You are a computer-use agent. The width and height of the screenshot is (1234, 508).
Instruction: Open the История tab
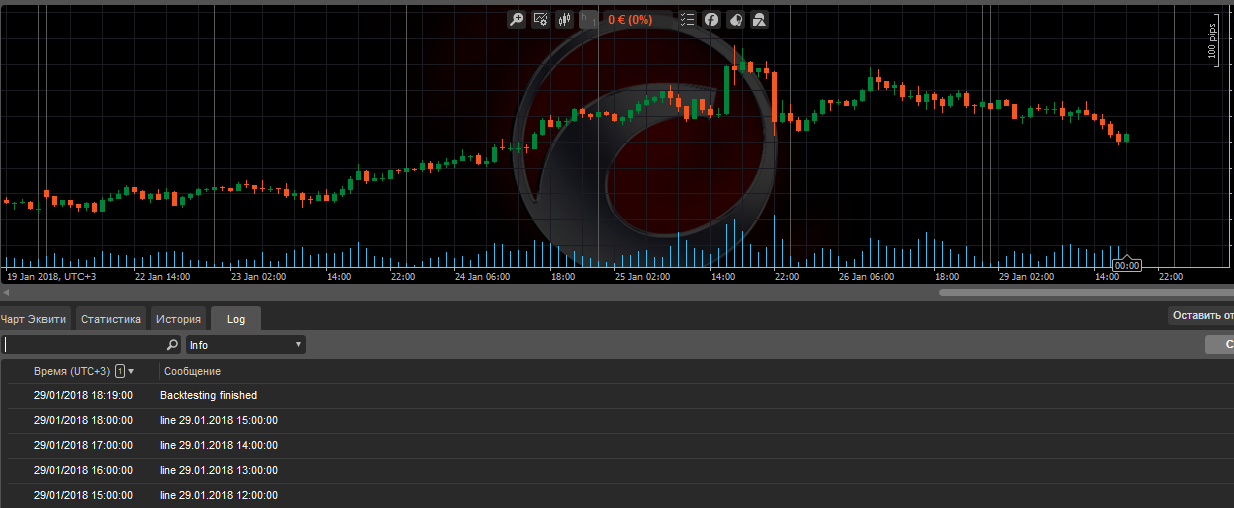click(x=178, y=319)
